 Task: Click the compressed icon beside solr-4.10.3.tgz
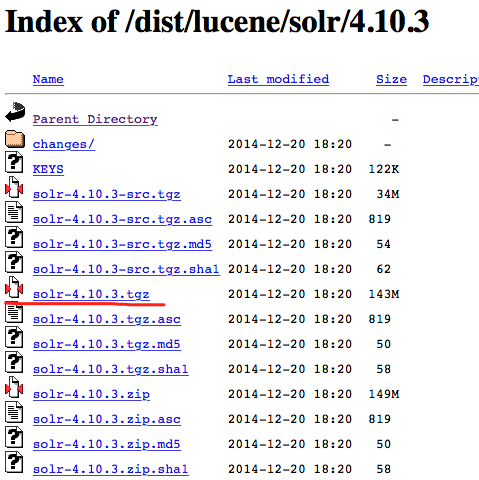pyautogui.click(x=14, y=287)
